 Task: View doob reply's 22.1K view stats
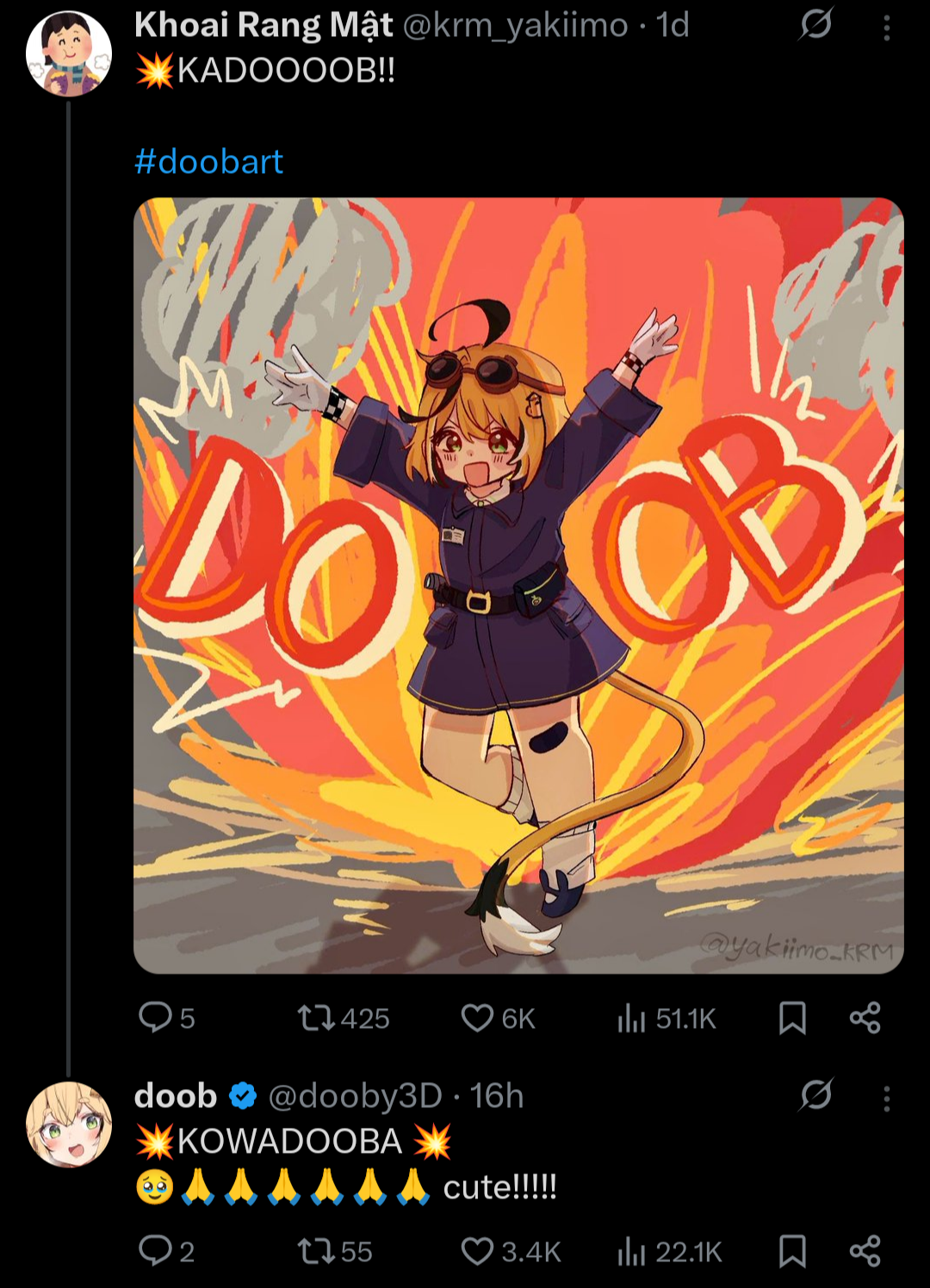(631, 1251)
